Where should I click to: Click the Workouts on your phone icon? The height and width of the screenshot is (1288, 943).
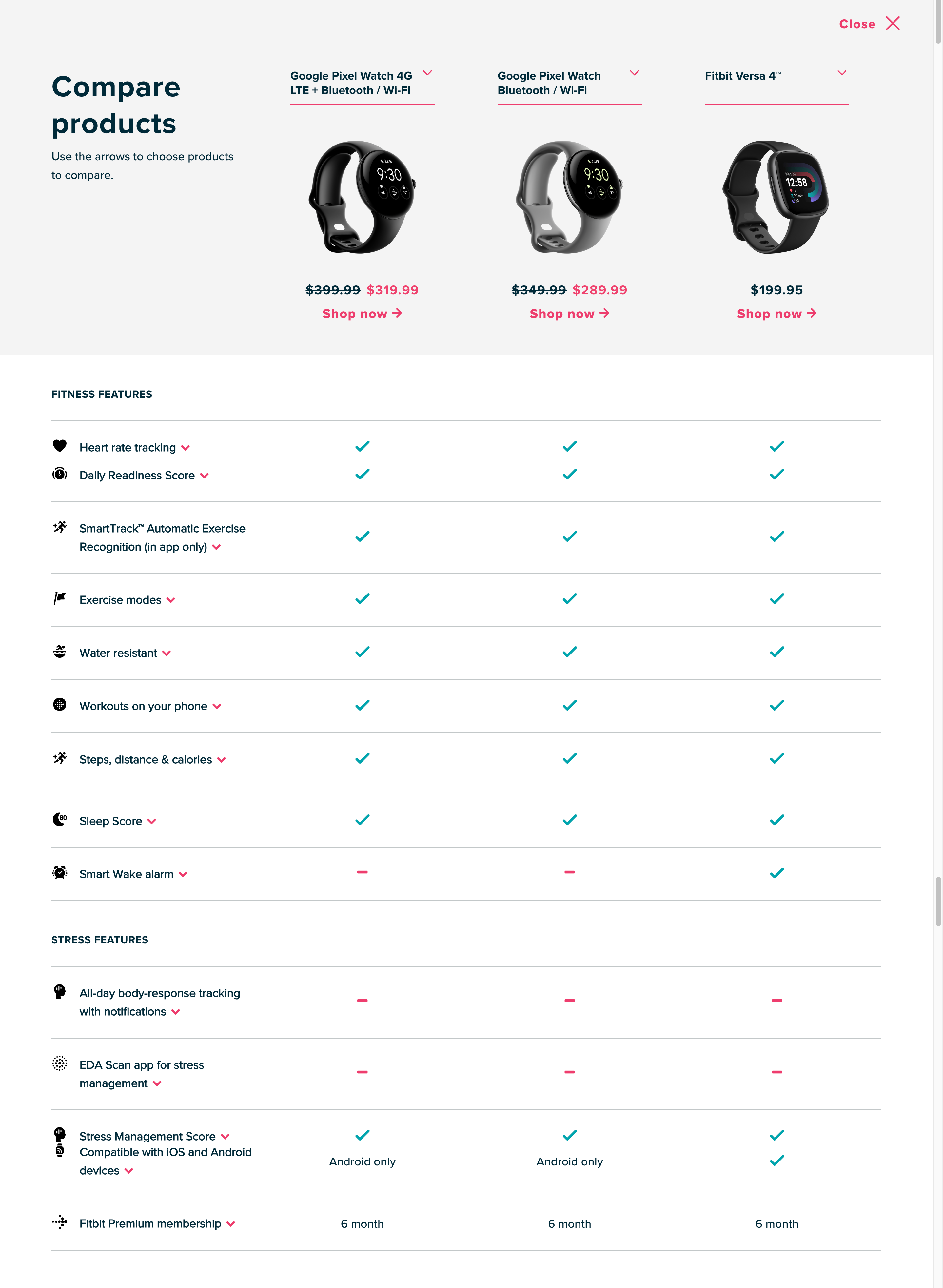(x=60, y=705)
